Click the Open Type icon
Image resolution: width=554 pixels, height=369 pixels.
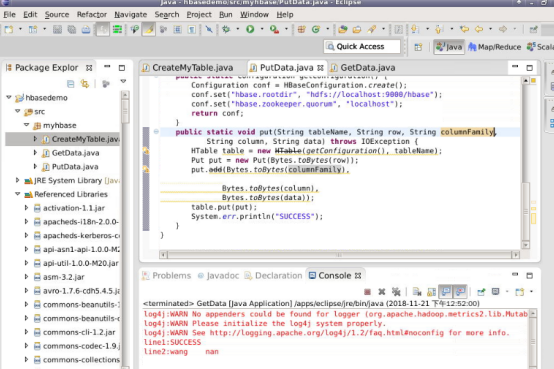(x=342, y=29)
